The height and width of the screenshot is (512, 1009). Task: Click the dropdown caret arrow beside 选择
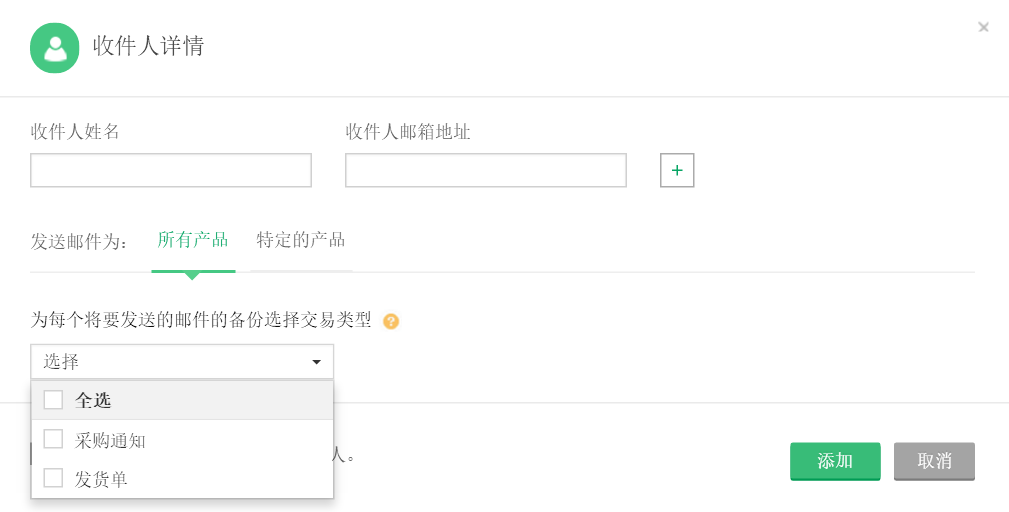(316, 362)
